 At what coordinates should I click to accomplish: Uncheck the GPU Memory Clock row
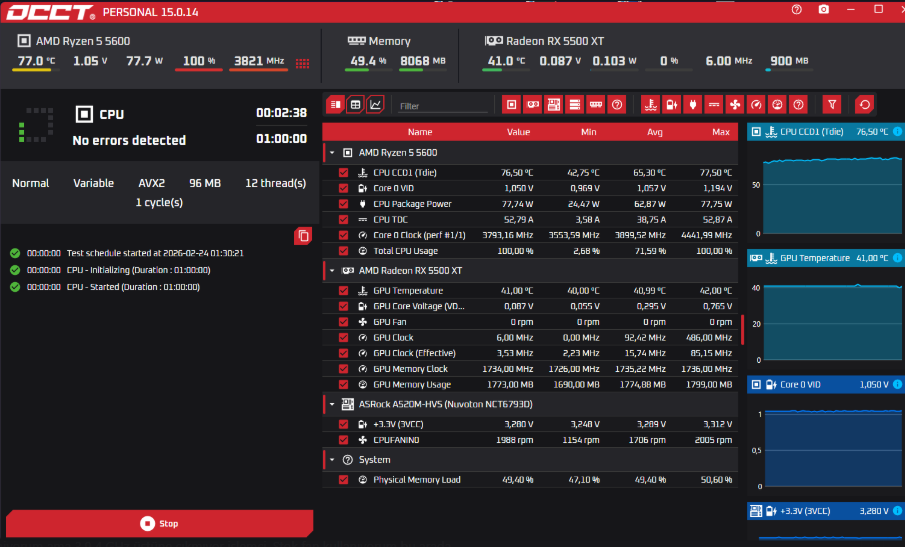(x=343, y=369)
